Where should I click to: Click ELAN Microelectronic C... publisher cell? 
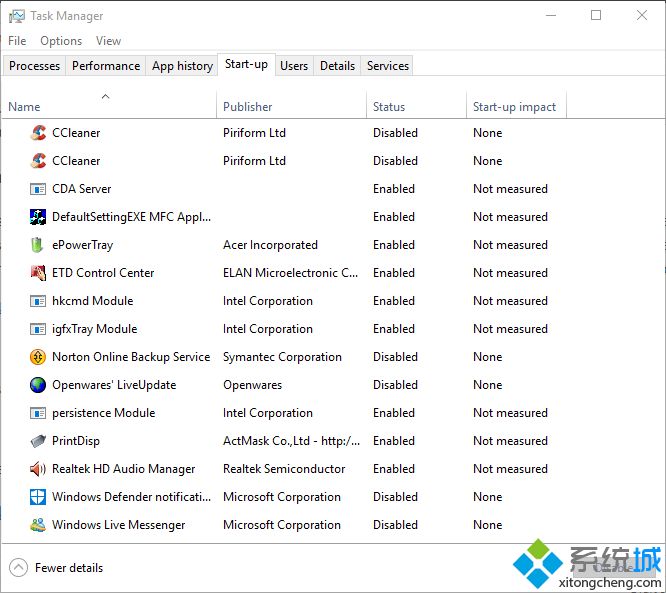point(291,273)
